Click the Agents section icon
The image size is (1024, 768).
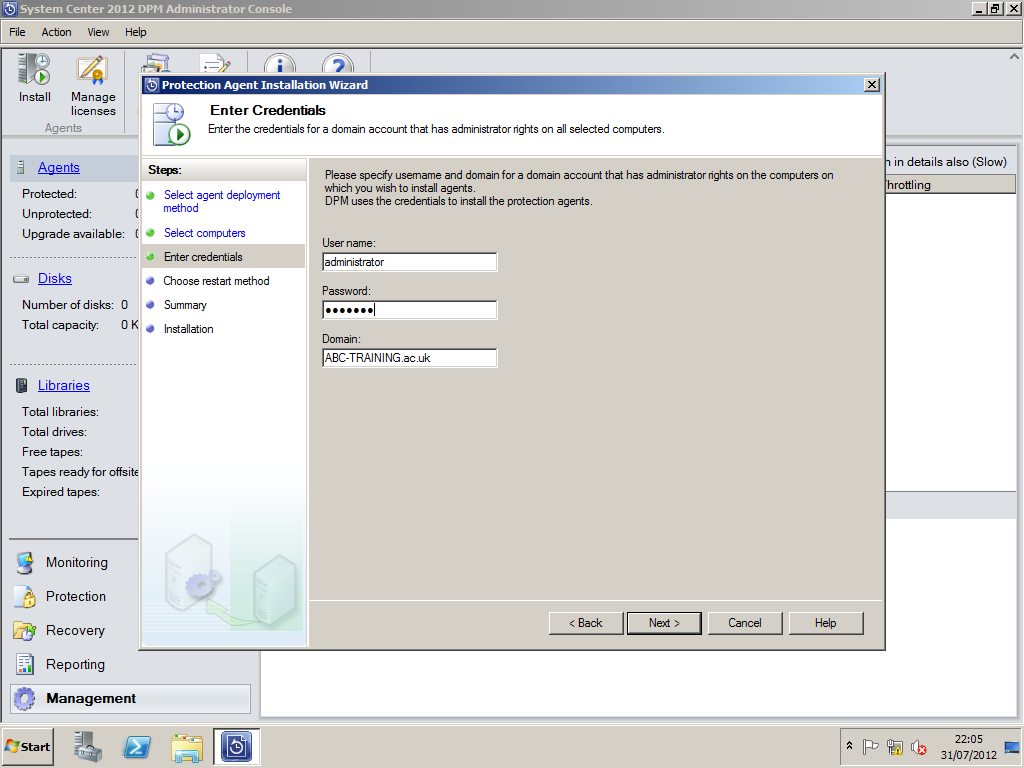coord(21,168)
